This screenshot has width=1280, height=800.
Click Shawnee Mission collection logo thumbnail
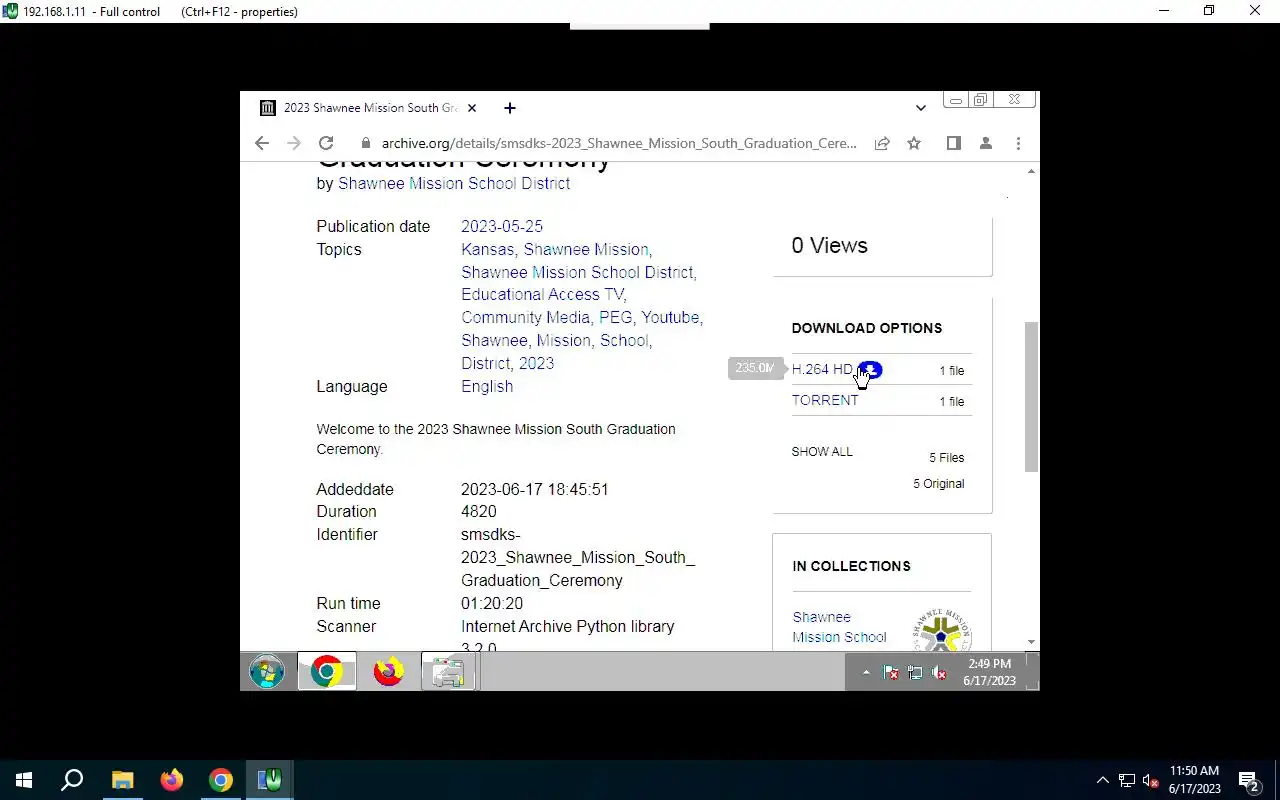click(x=941, y=629)
